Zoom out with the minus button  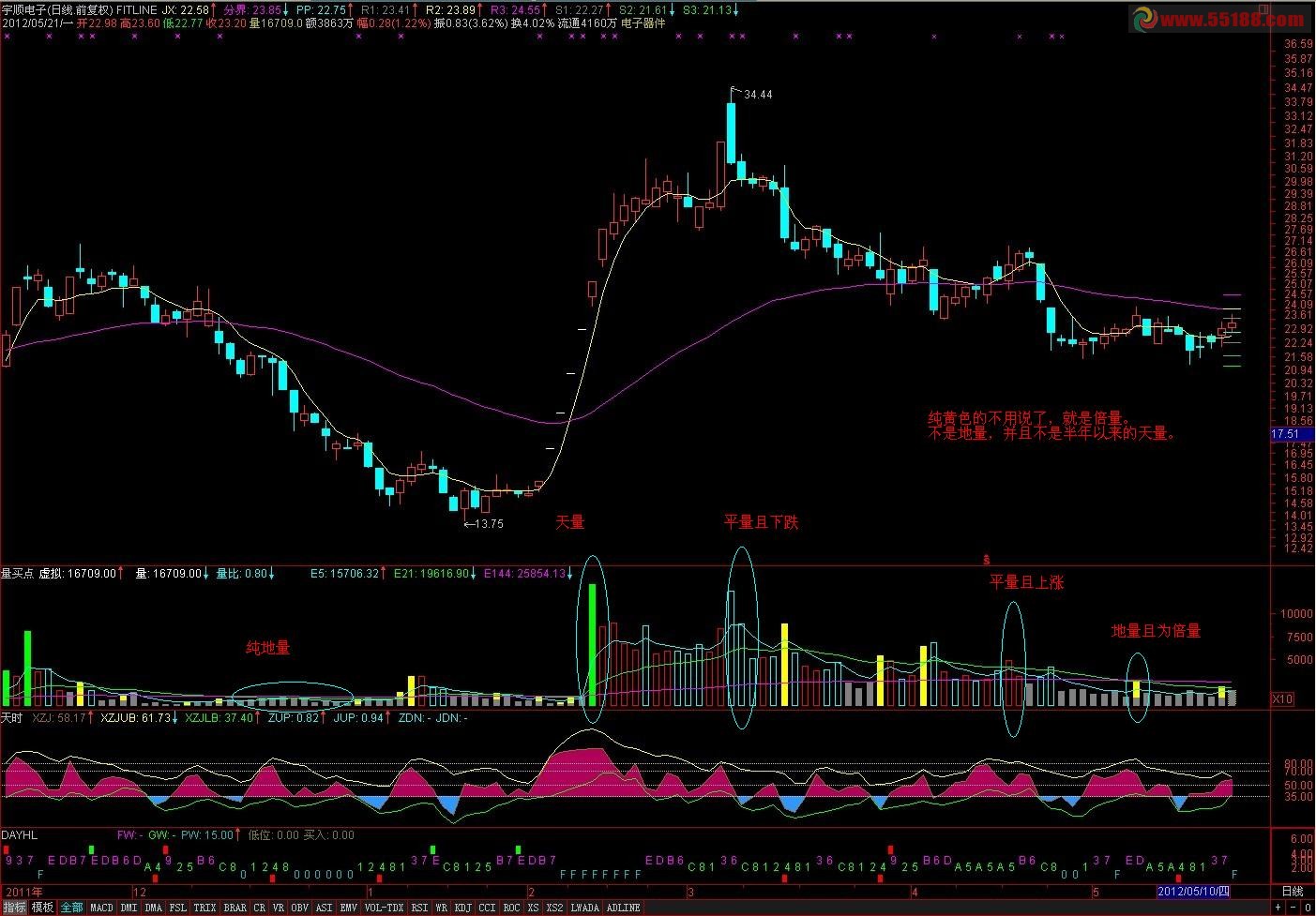pos(1292,908)
